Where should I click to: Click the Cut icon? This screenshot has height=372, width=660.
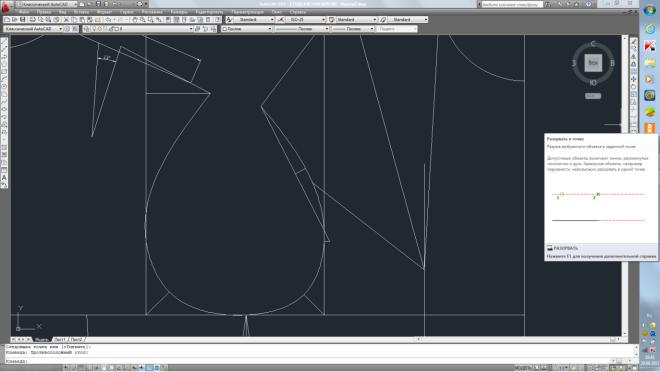(x=66, y=20)
